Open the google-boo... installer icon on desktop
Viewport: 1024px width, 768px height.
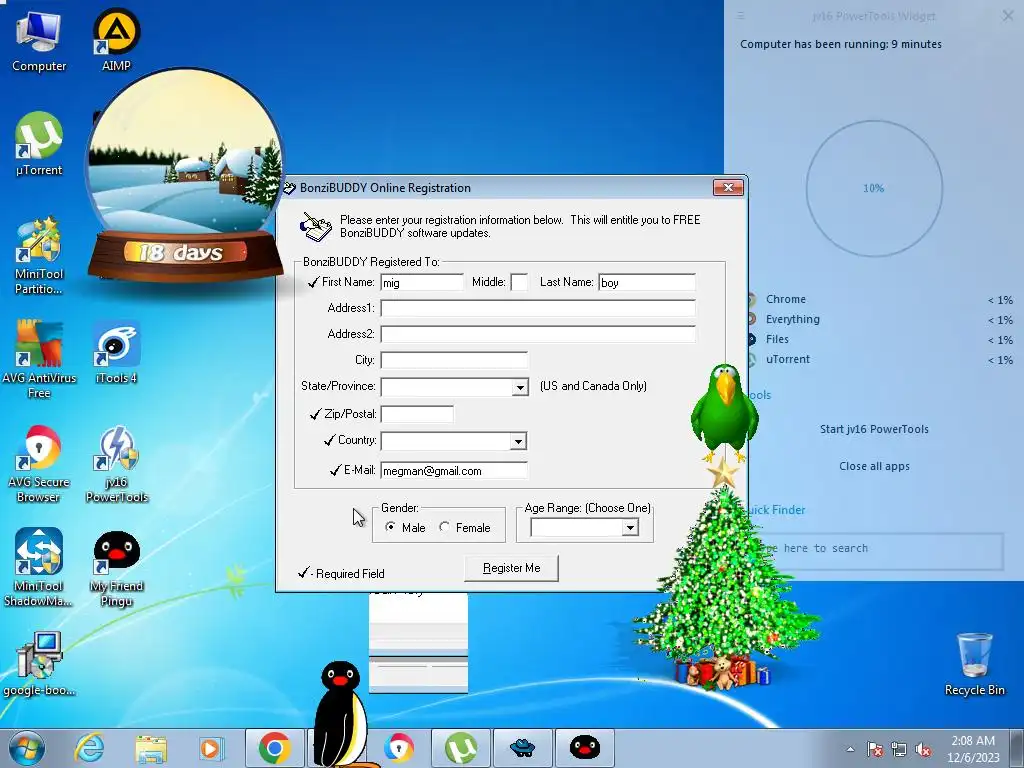point(39,664)
